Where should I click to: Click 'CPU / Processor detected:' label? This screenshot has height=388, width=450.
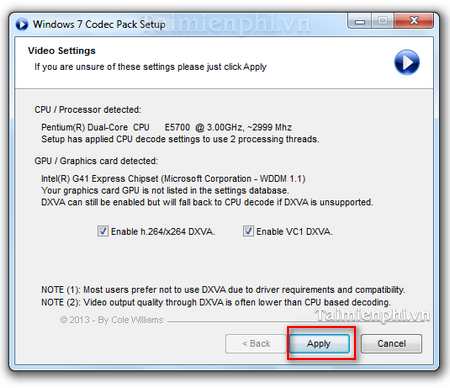coord(88,110)
